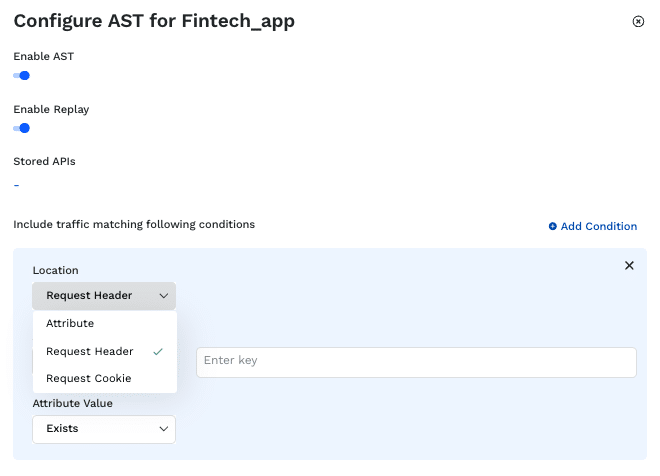This screenshot has width=660, height=476.
Task: Click the Configure AST for Fintech_app title
Action: tap(154, 21)
